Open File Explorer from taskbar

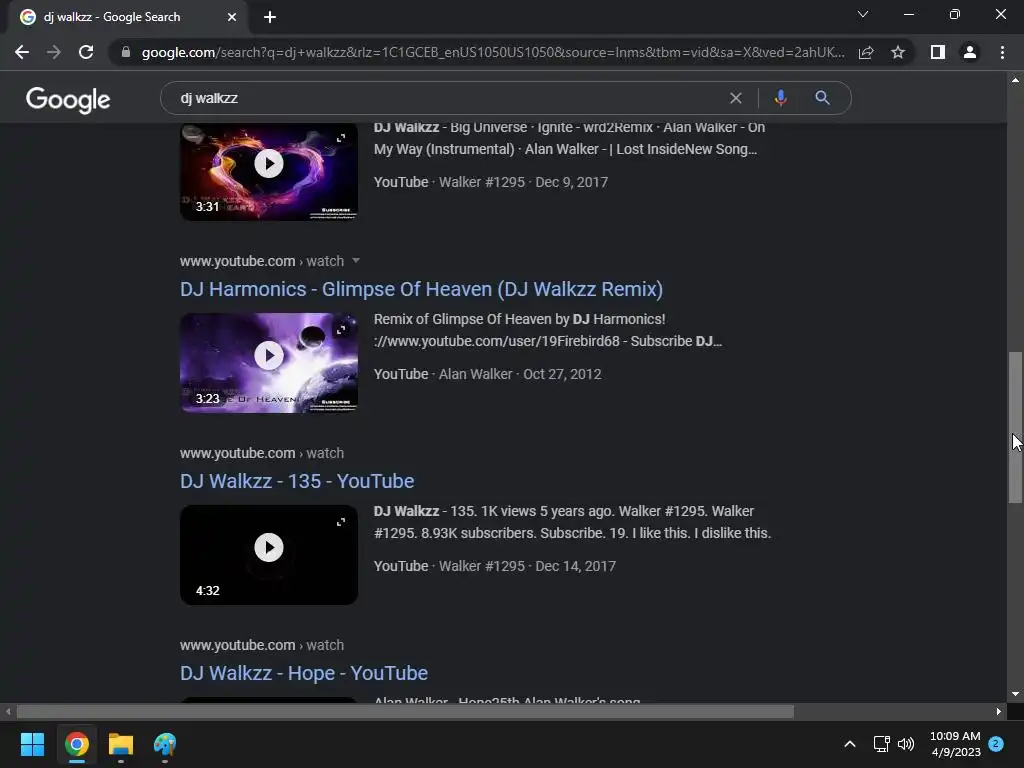click(121, 744)
